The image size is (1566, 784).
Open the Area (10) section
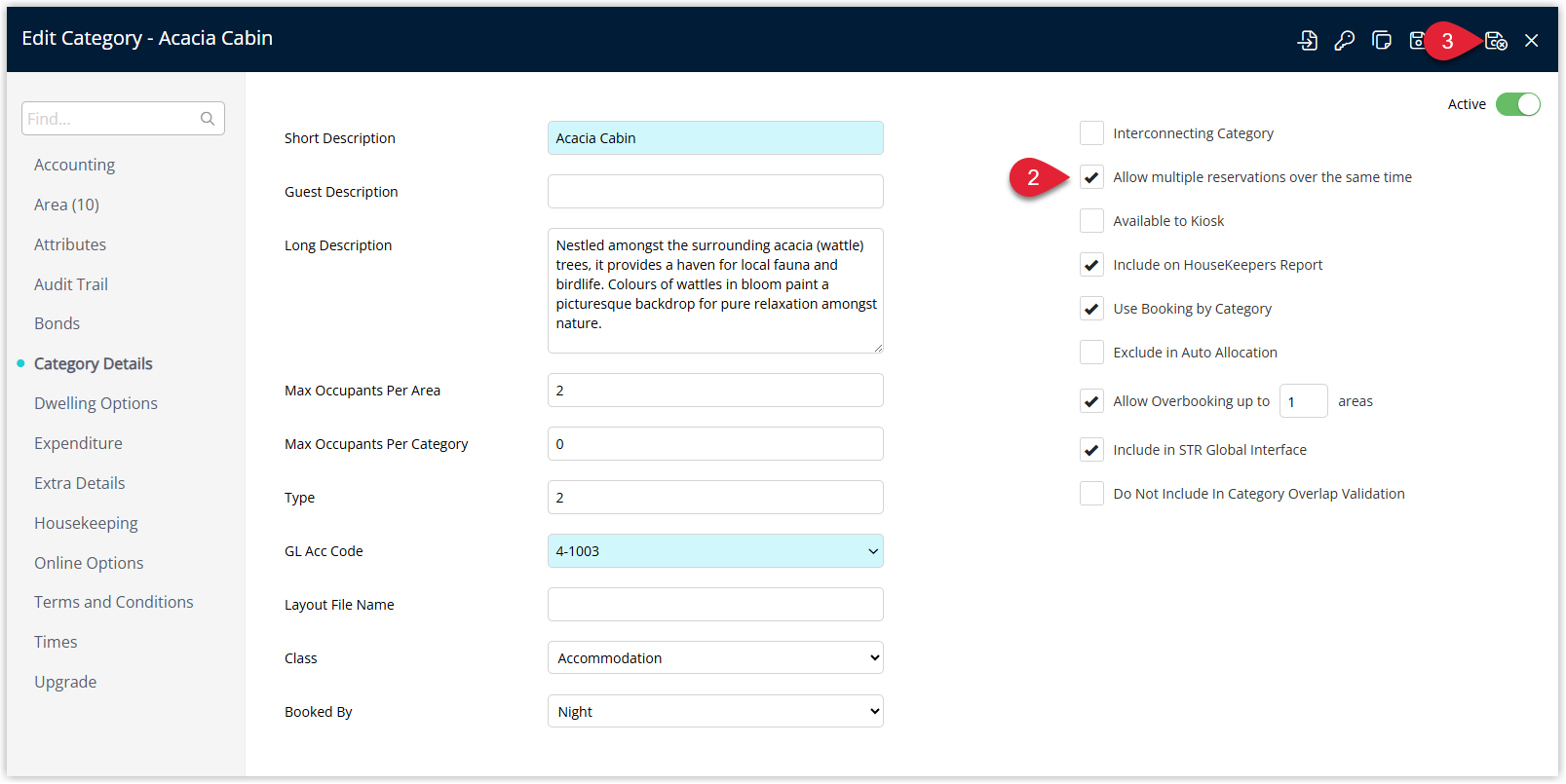tap(66, 205)
